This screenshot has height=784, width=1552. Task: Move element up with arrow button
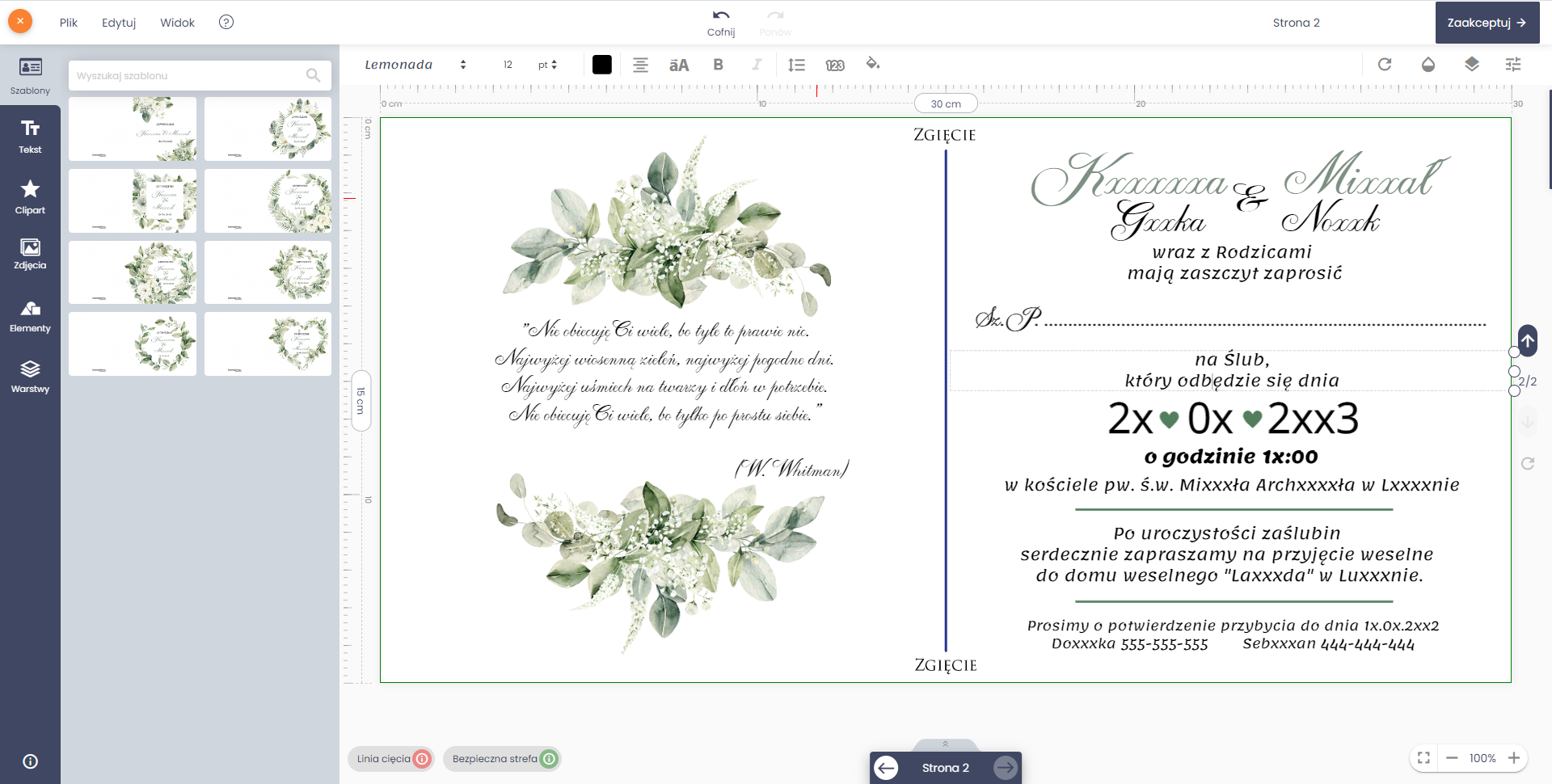tap(1528, 340)
